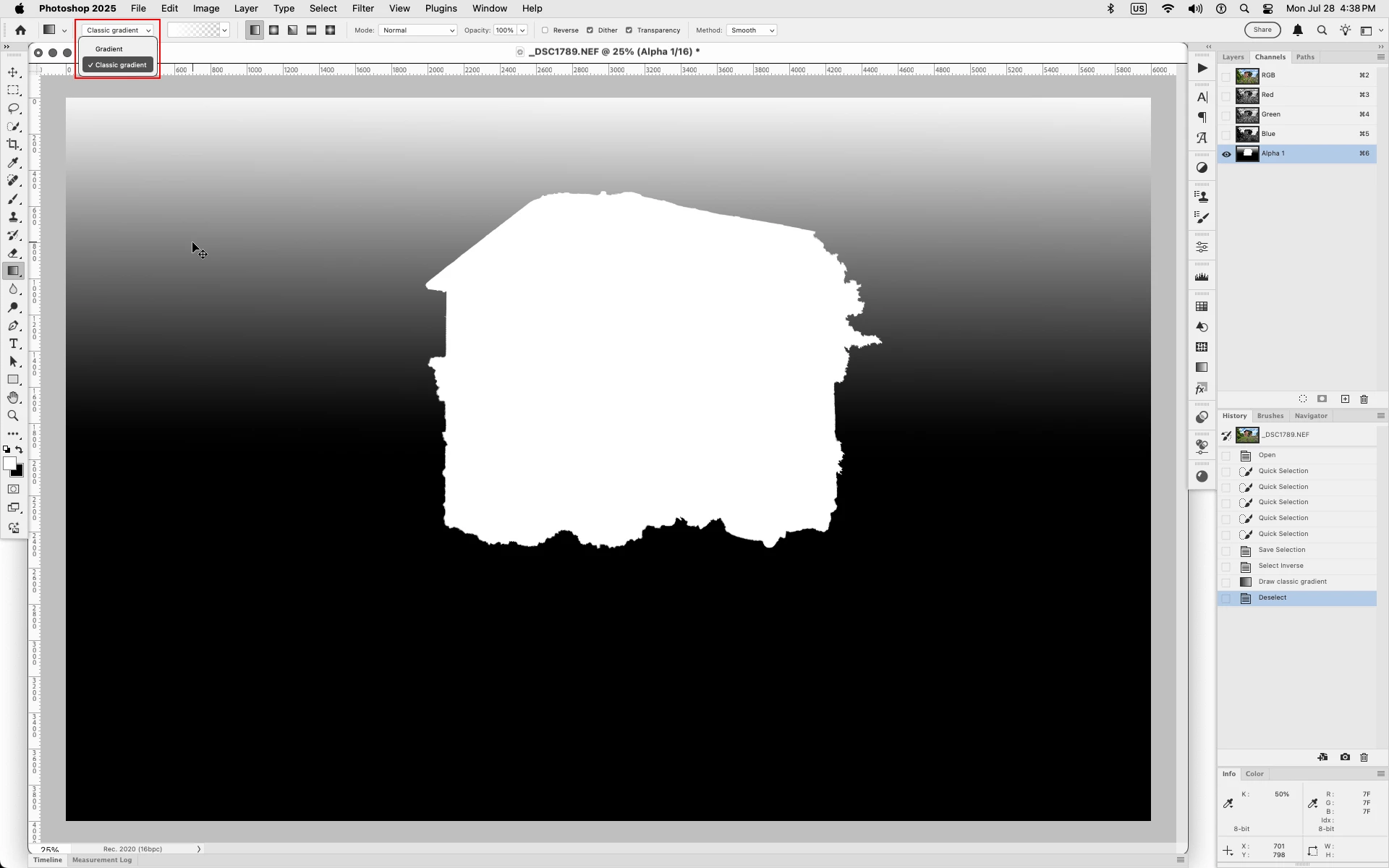Viewport: 1389px width, 868px height.
Task: Select Draw classic gradient history state
Action: pyautogui.click(x=1292, y=582)
